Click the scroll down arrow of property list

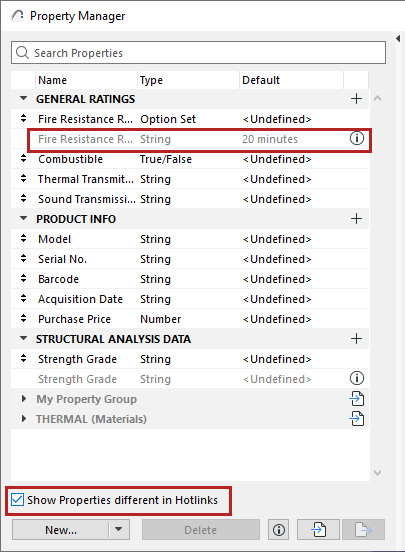point(378,472)
